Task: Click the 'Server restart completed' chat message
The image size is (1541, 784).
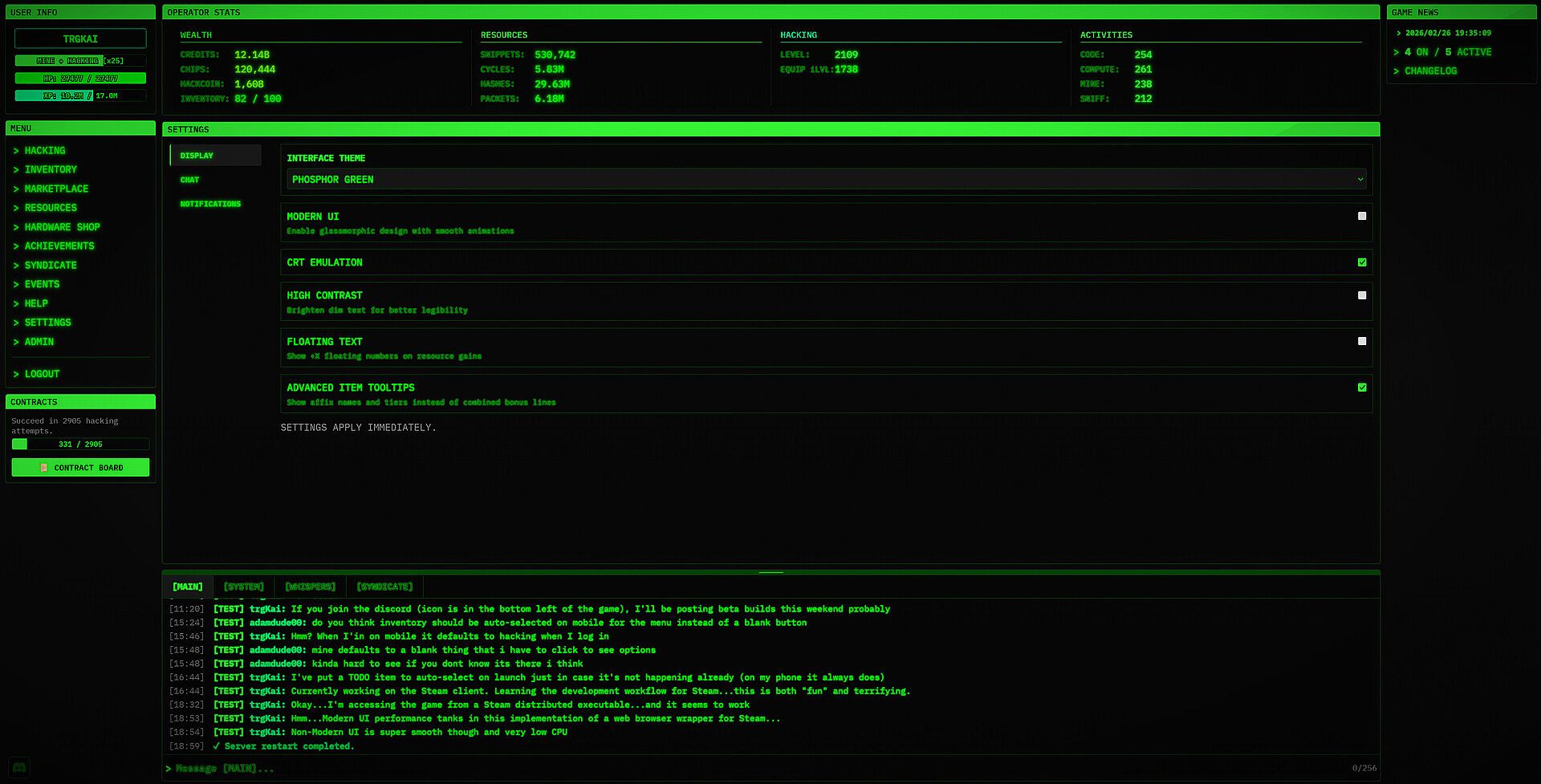Action: click(x=283, y=746)
